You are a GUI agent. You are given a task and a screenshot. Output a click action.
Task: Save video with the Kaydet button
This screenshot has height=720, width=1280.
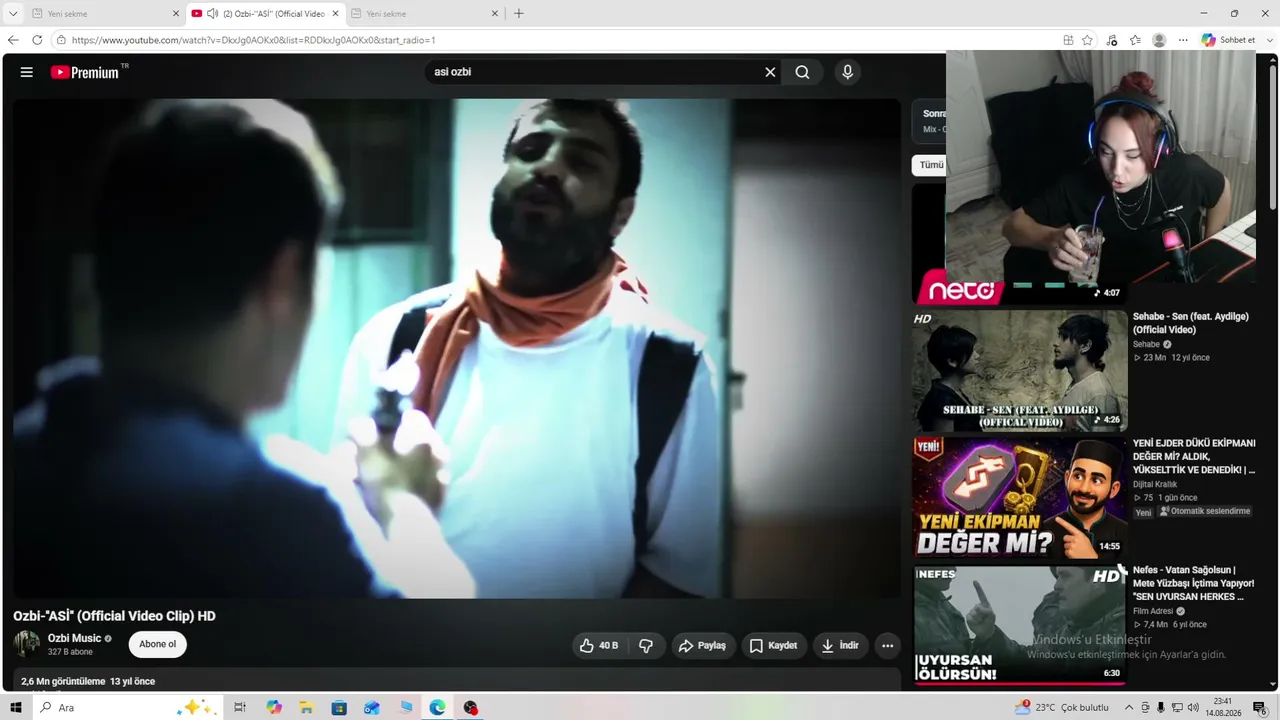click(x=774, y=646)
